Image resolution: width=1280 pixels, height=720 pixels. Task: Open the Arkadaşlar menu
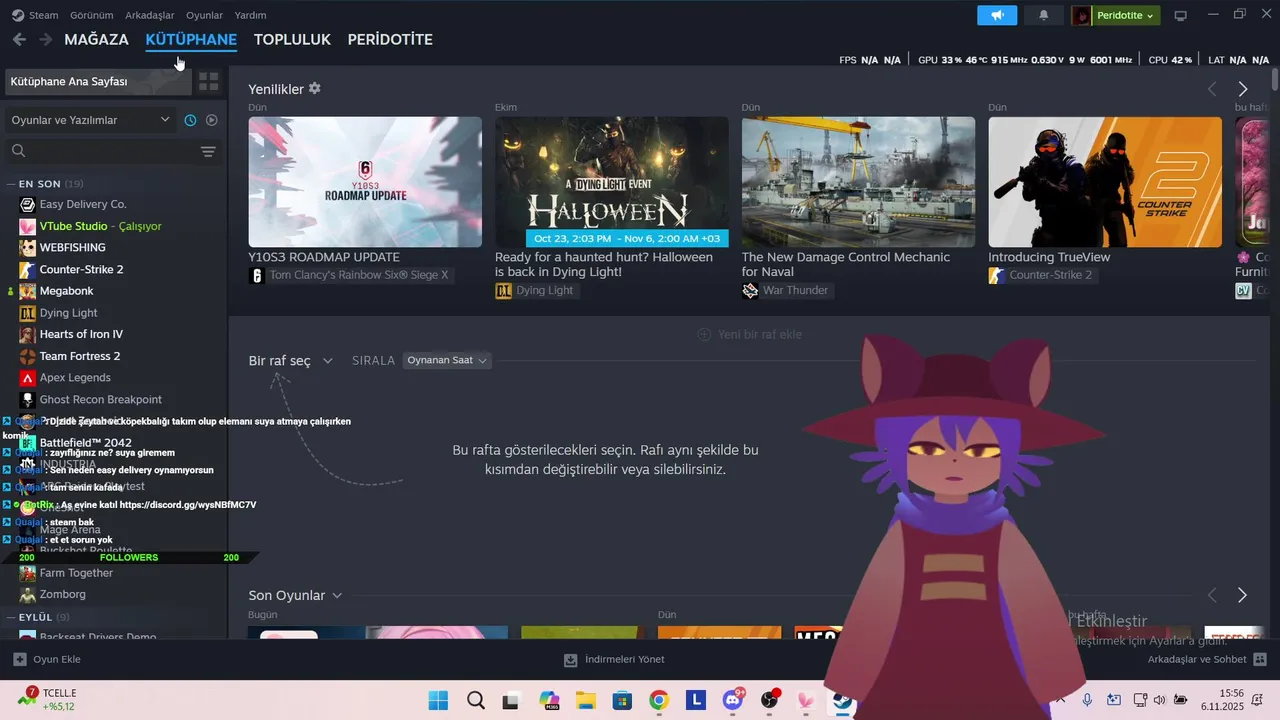click(x=150, y=15)
